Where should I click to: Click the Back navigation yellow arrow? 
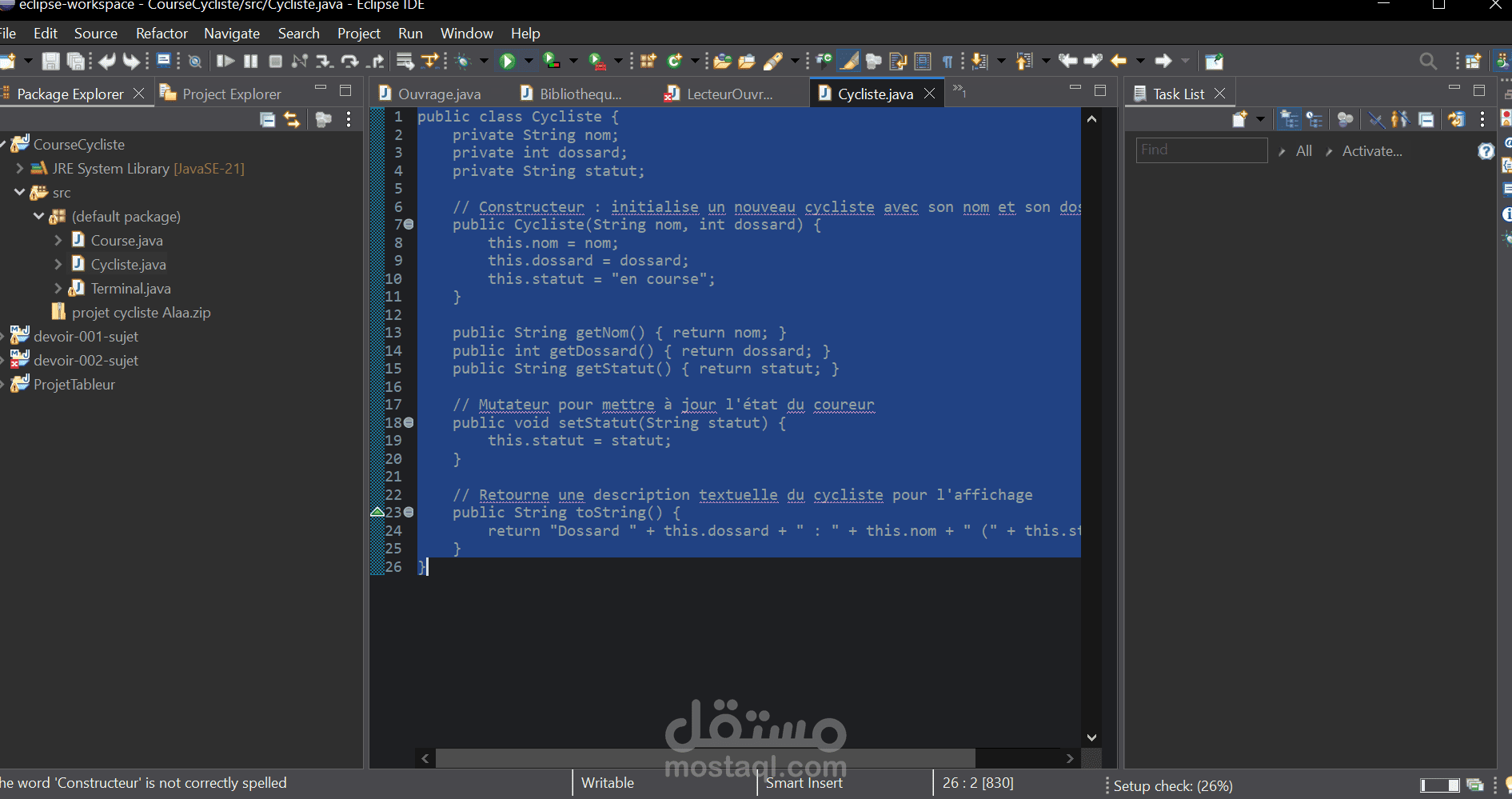tap(1118, 61)
